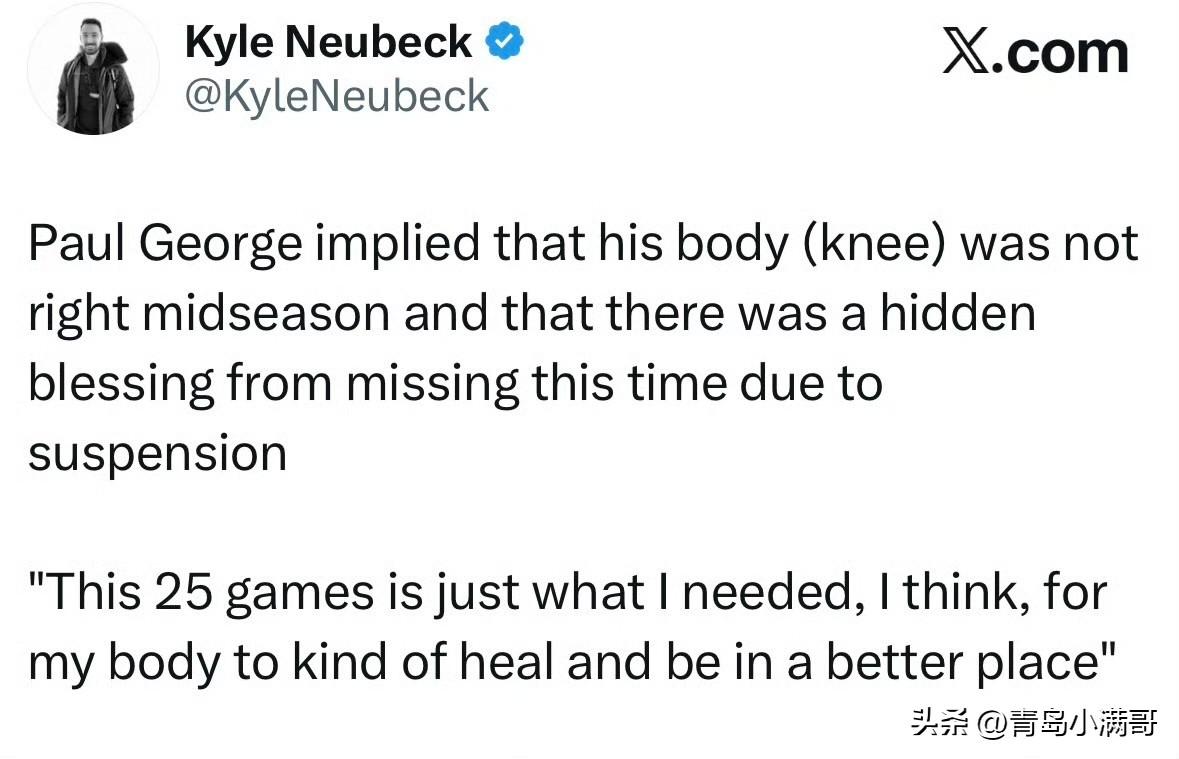Viewport: 1179px width, 759px height.
Task: Click the word "heal" in the quote
Action: click(x=507, y=663)
